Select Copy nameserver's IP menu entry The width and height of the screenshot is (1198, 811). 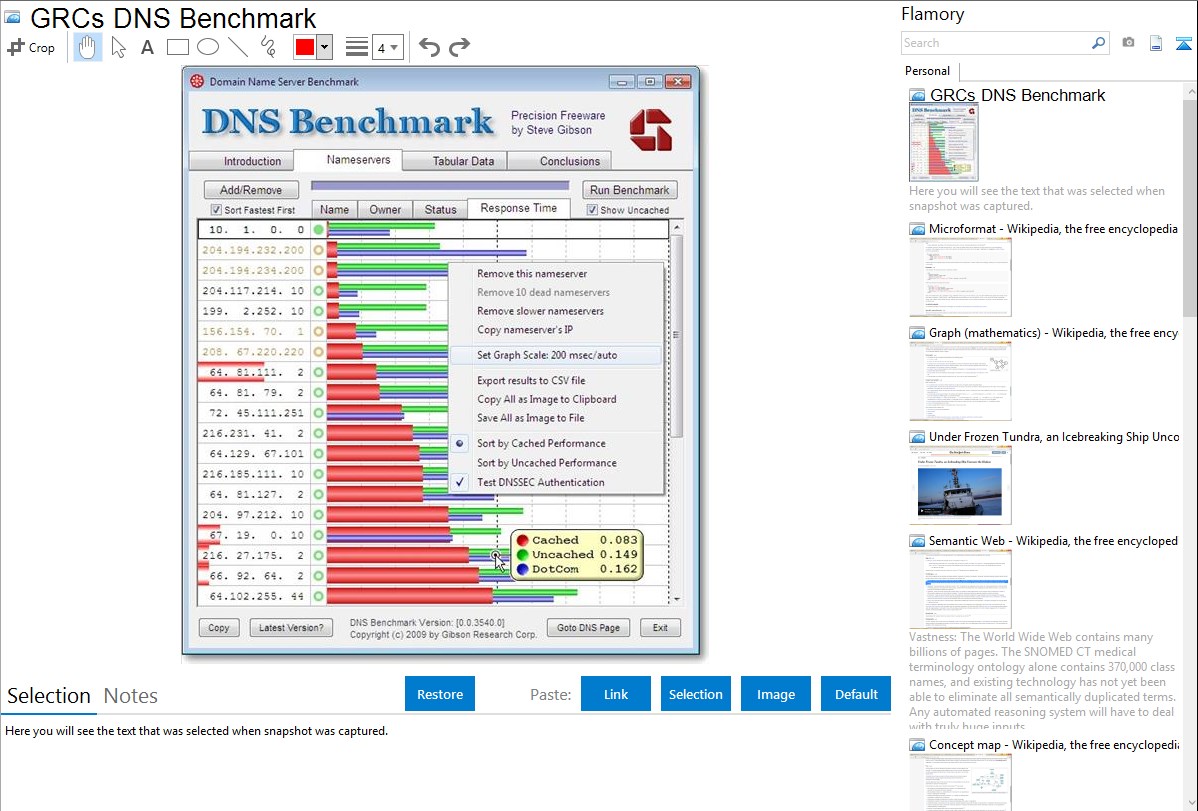(525, 329)
